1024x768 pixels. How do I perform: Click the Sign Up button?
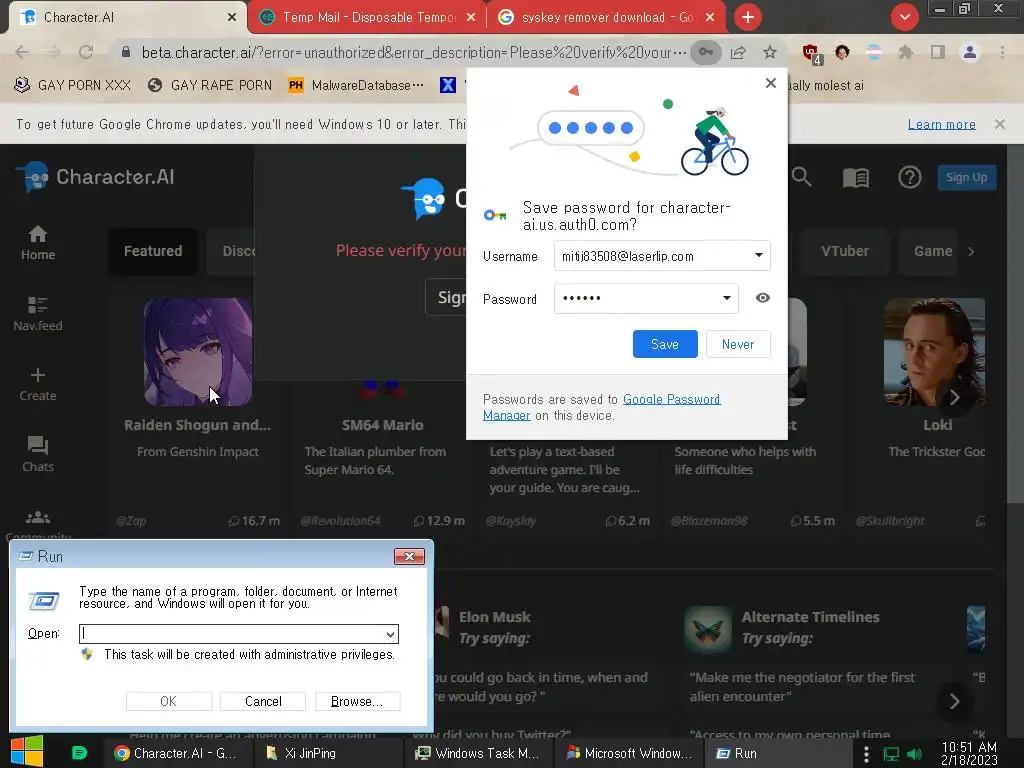coord(967,177)
